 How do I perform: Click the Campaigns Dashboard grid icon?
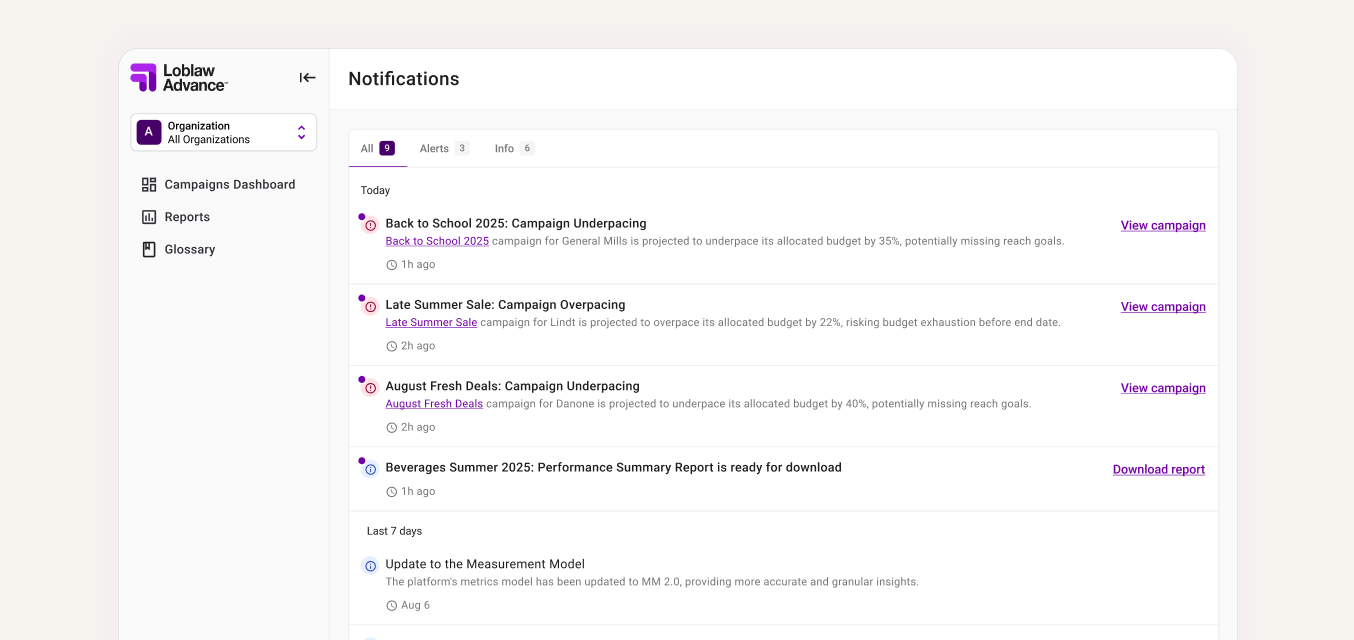pos(149,184)
